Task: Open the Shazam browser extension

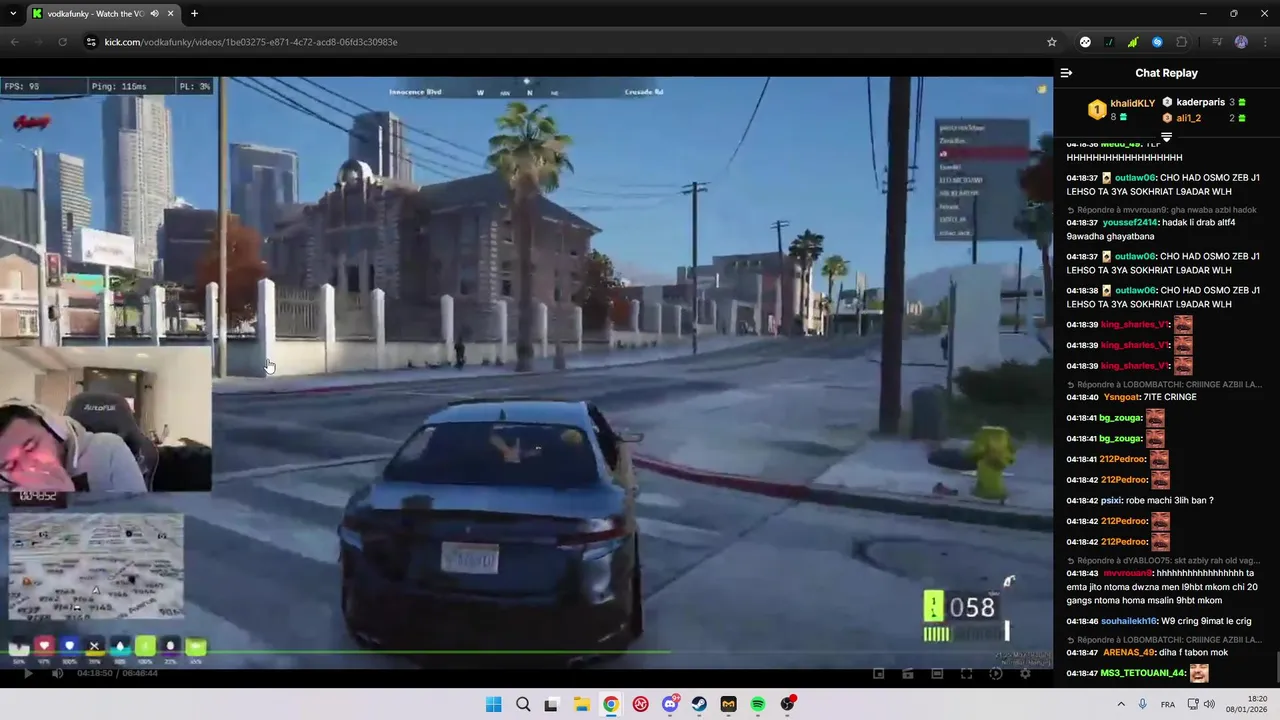Action: click(x=1157, y=42)
